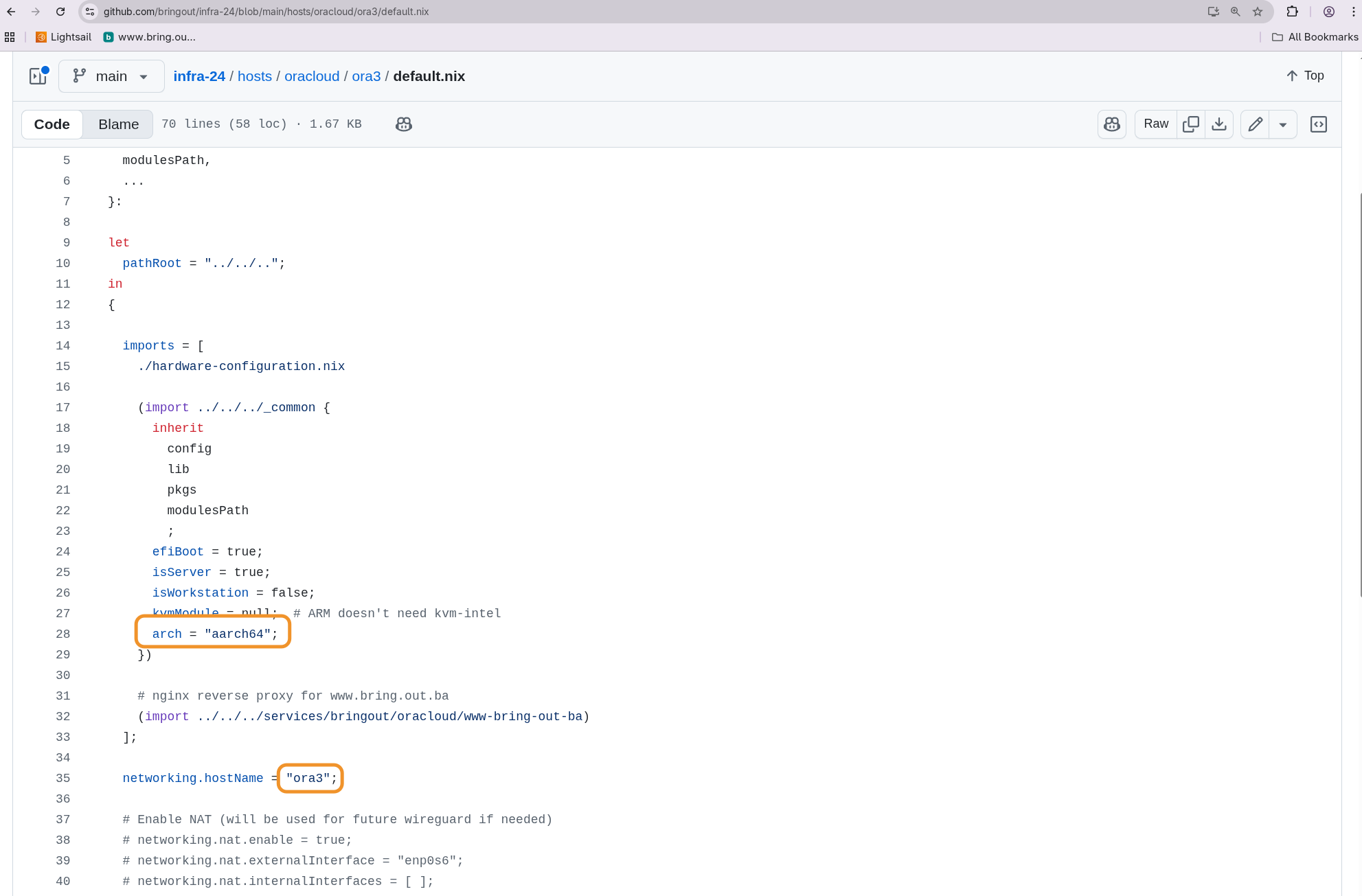Open Copilot chat button near Raw
The width and height of the screenshot is (1362, 896).
pyautogui.click(x=1111, y=124)
